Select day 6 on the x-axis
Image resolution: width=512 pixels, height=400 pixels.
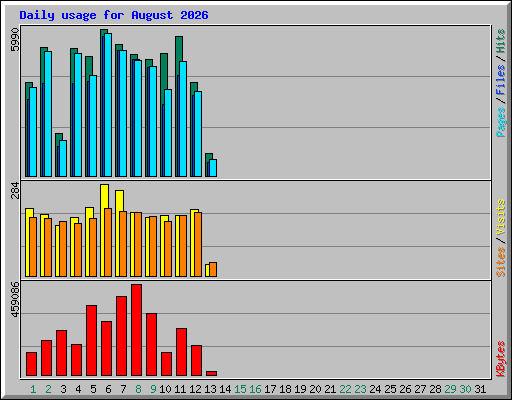click(108, 389)
